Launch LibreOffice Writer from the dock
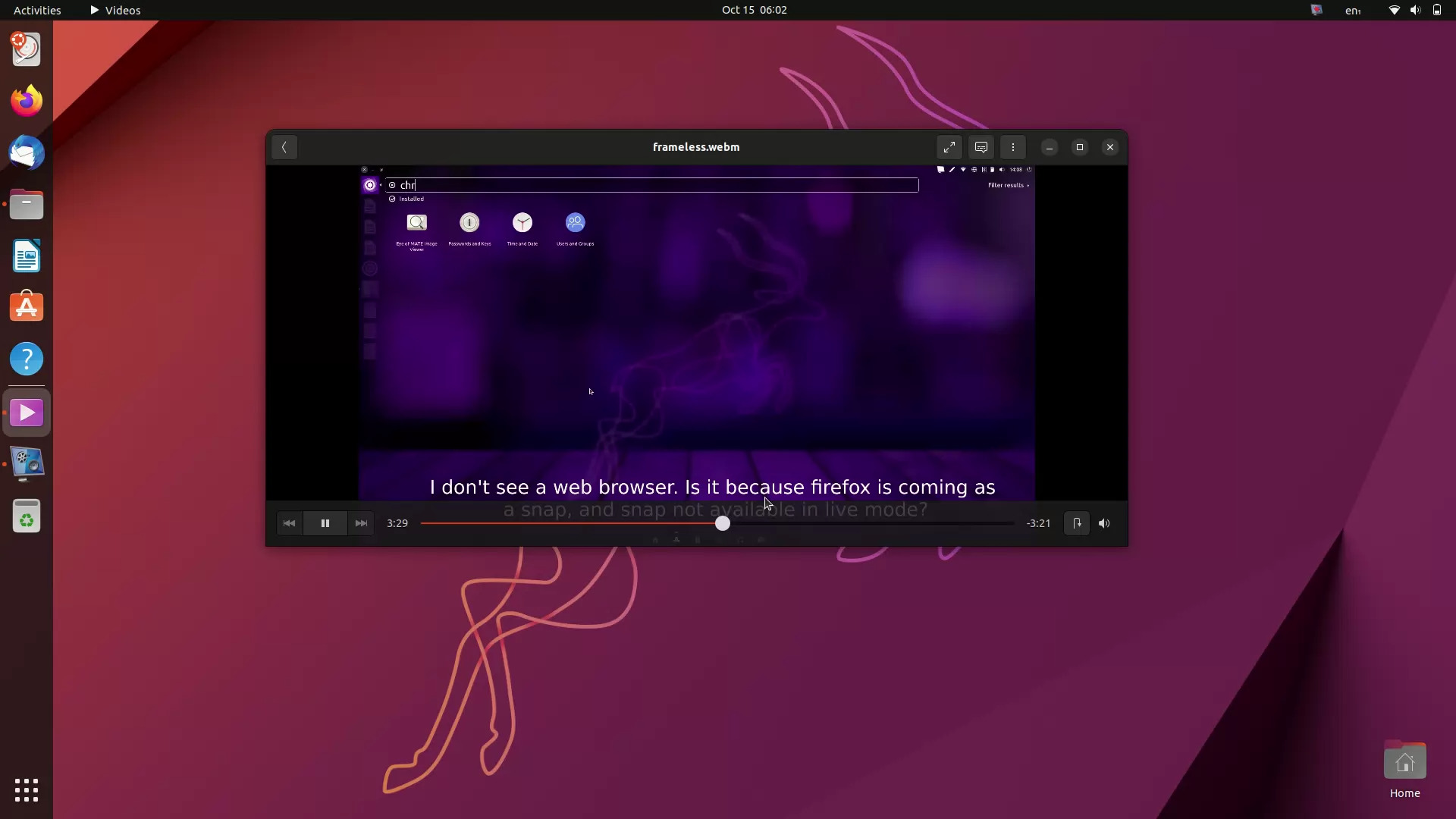Image resolution: width=1456 pixels, height=819 pixels. point(27,256)
